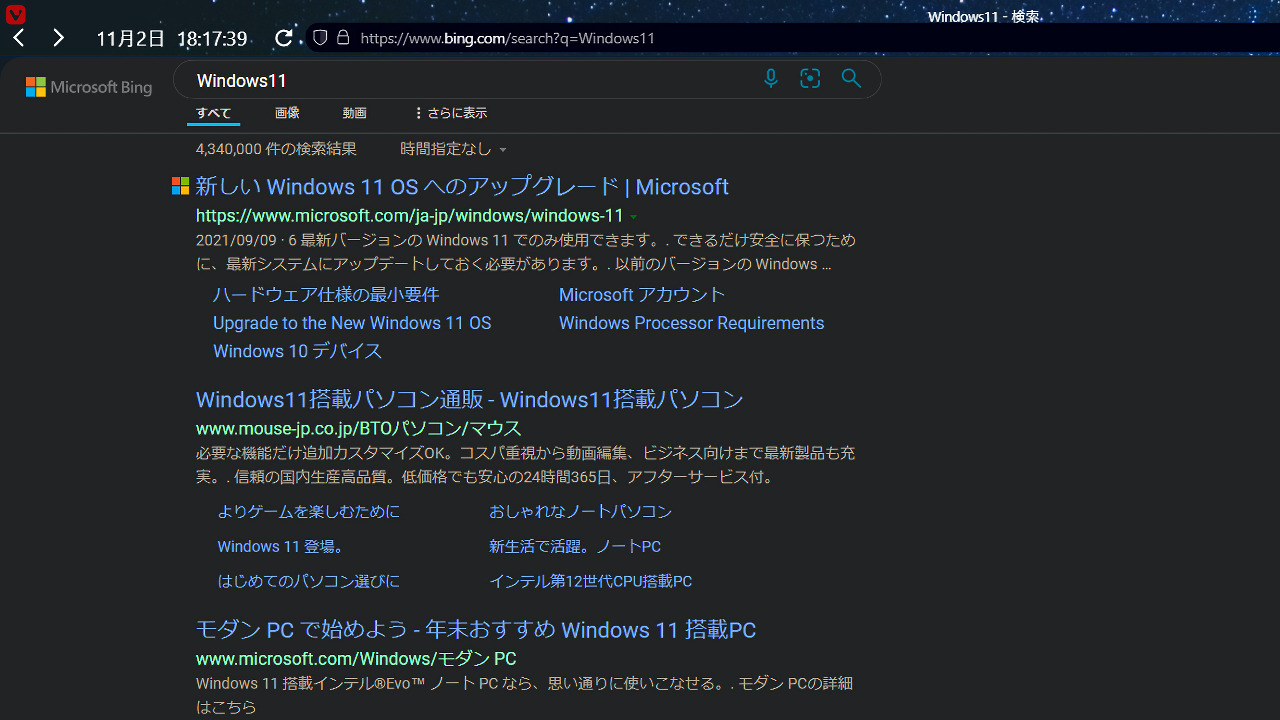
Task: Click the Windows11 - 検索 tab title
Action: click(983, 16)
